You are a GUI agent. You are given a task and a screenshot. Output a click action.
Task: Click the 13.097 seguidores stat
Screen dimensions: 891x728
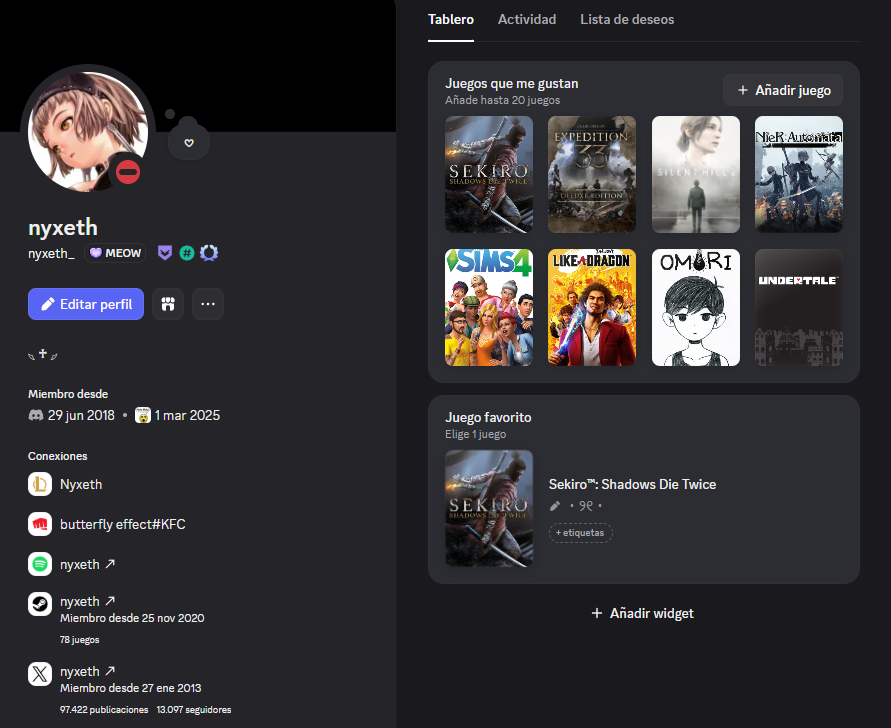click(x=194, y=710)
